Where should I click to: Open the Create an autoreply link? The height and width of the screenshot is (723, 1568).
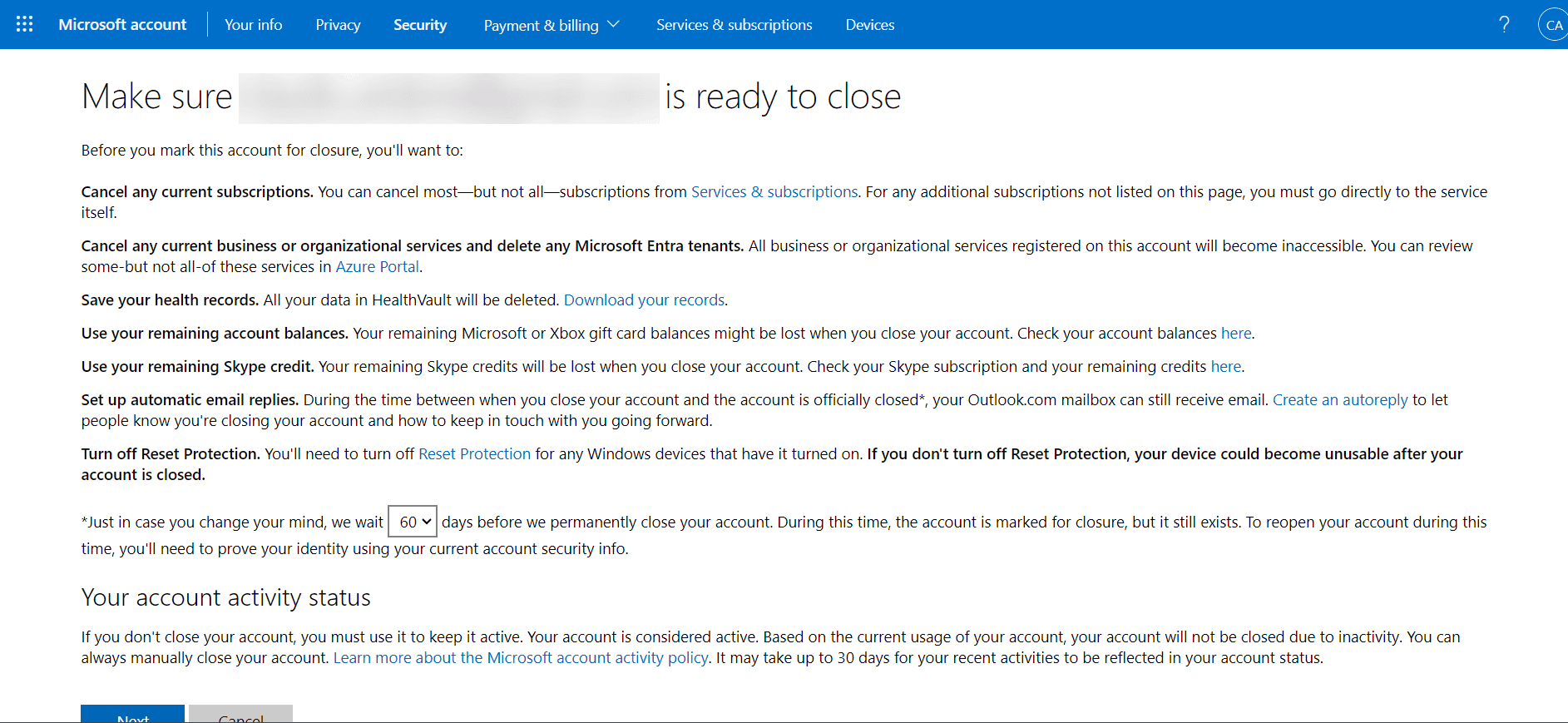click(1340, 399)
